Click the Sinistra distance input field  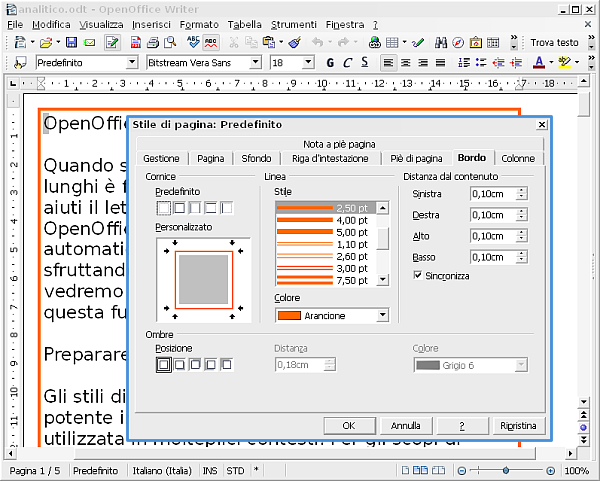coord(493,194)
